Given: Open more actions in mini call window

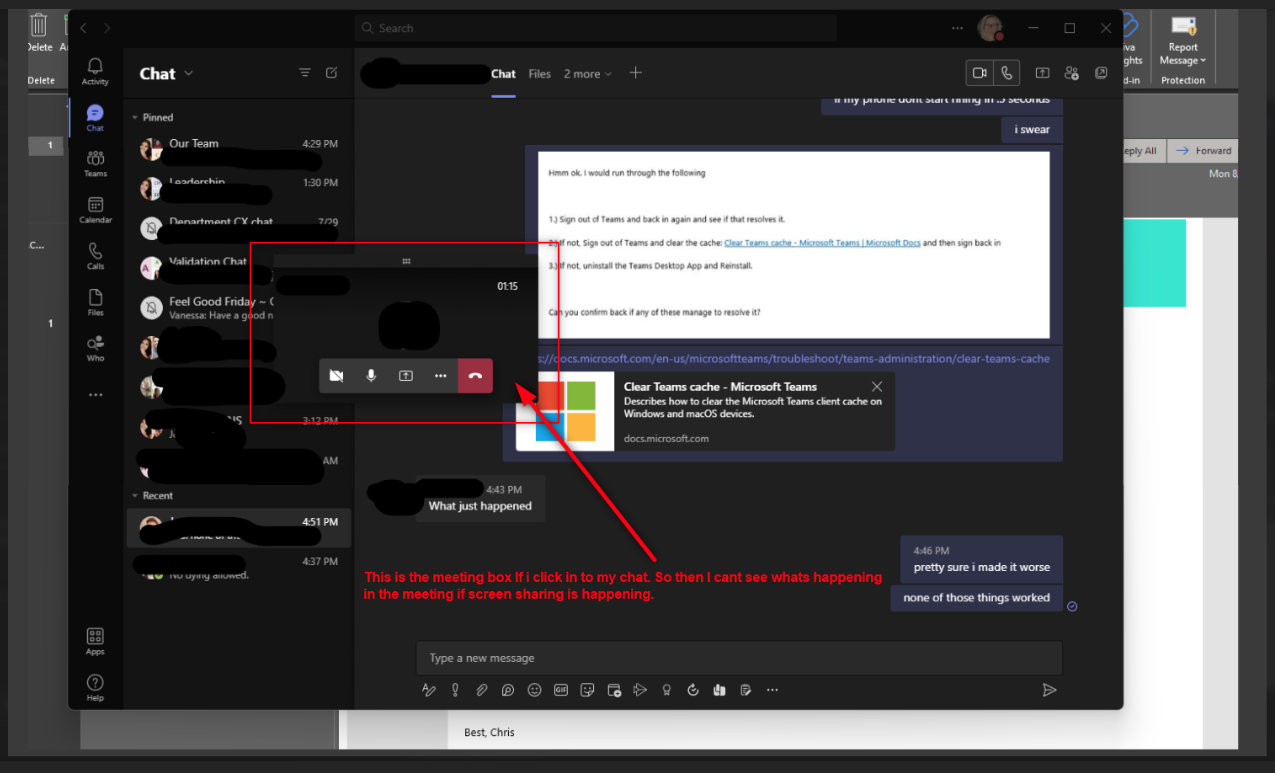Looking at the screenshot, I should (x=441, y=376).
